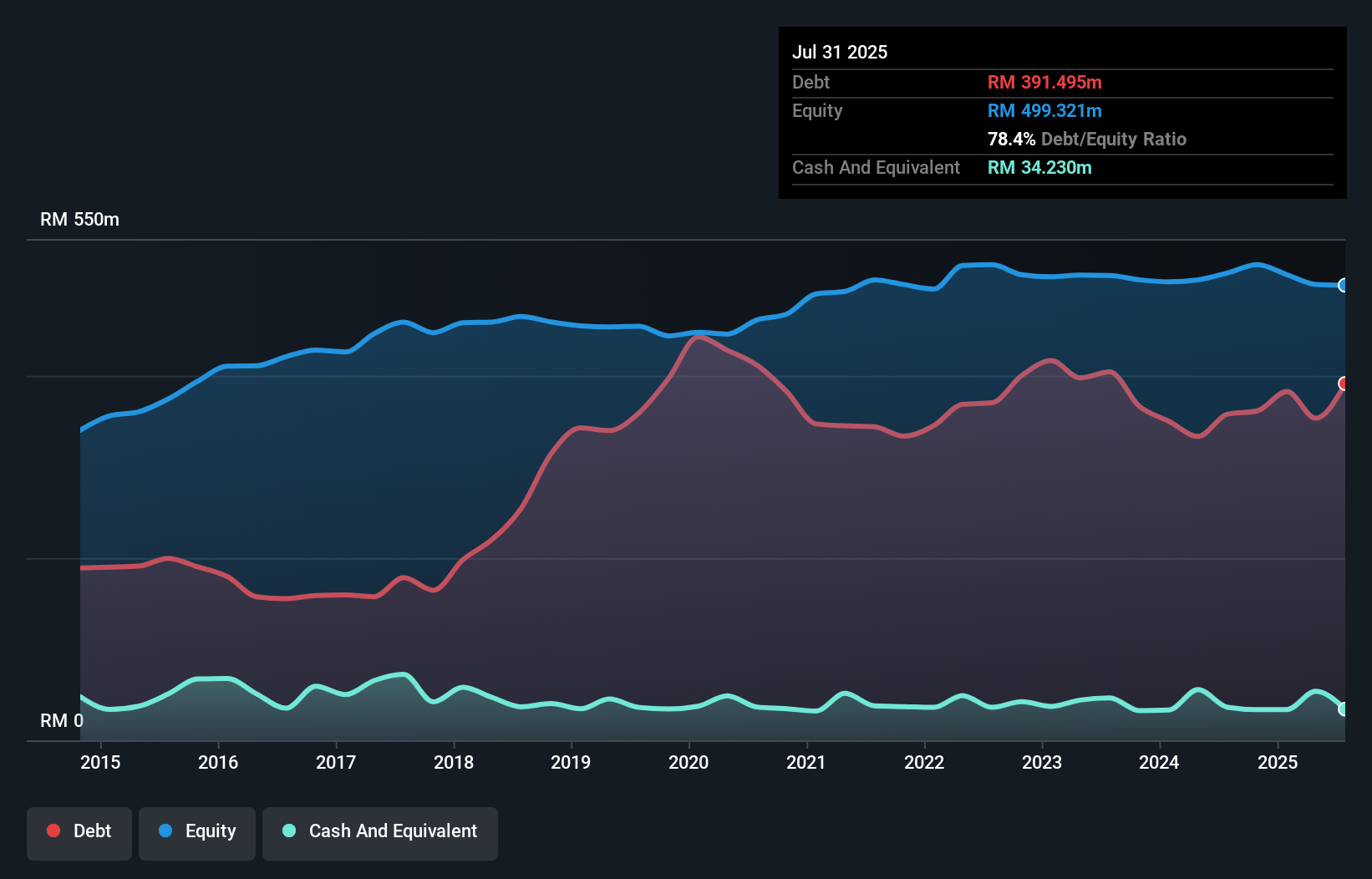Toggle the Equity series in legend
This screenshot has width=1372, height=879.
197,831
